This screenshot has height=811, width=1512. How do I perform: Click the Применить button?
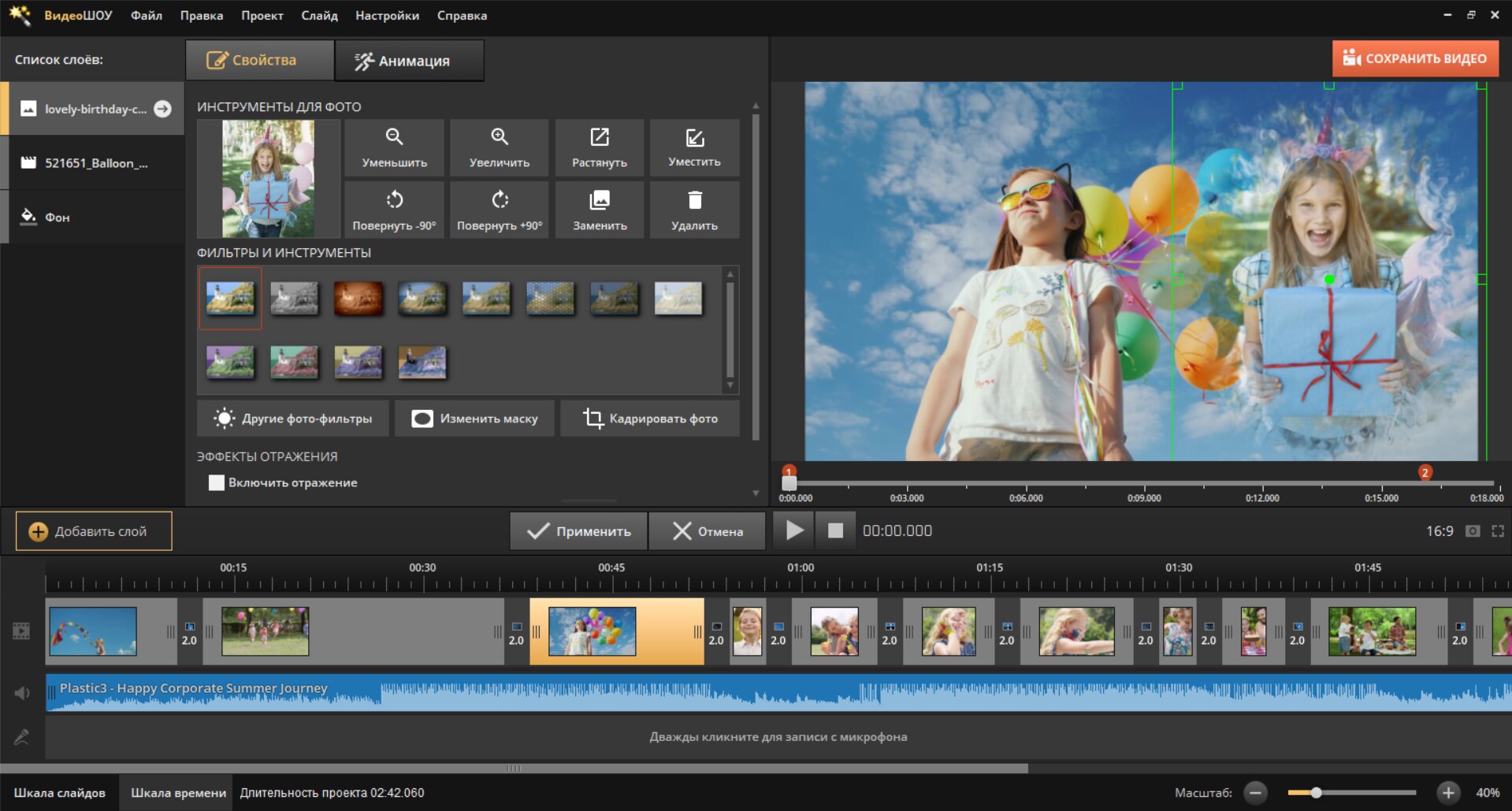(x=578, y=531)
